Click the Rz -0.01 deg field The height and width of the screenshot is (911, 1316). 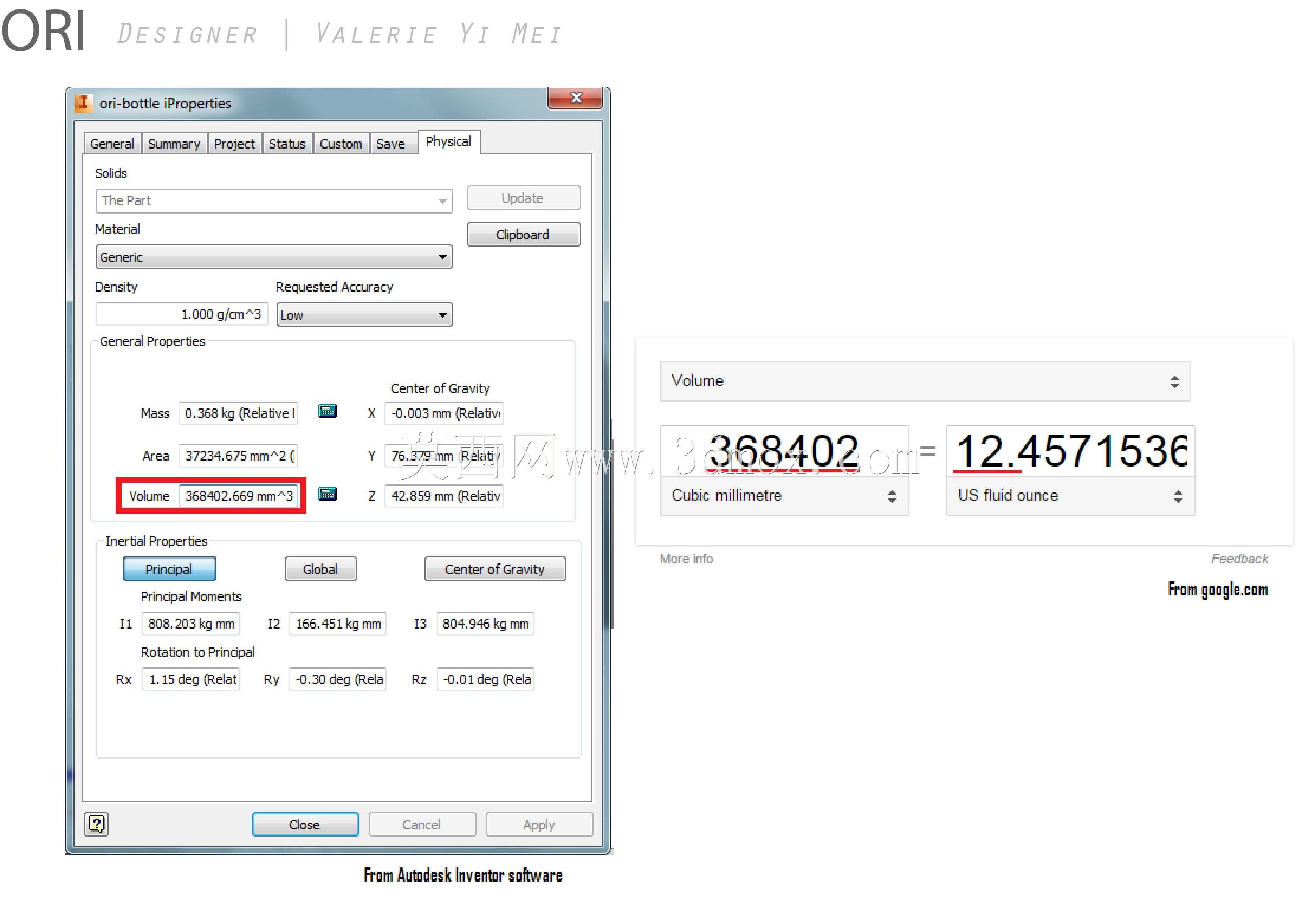point(486,679)
